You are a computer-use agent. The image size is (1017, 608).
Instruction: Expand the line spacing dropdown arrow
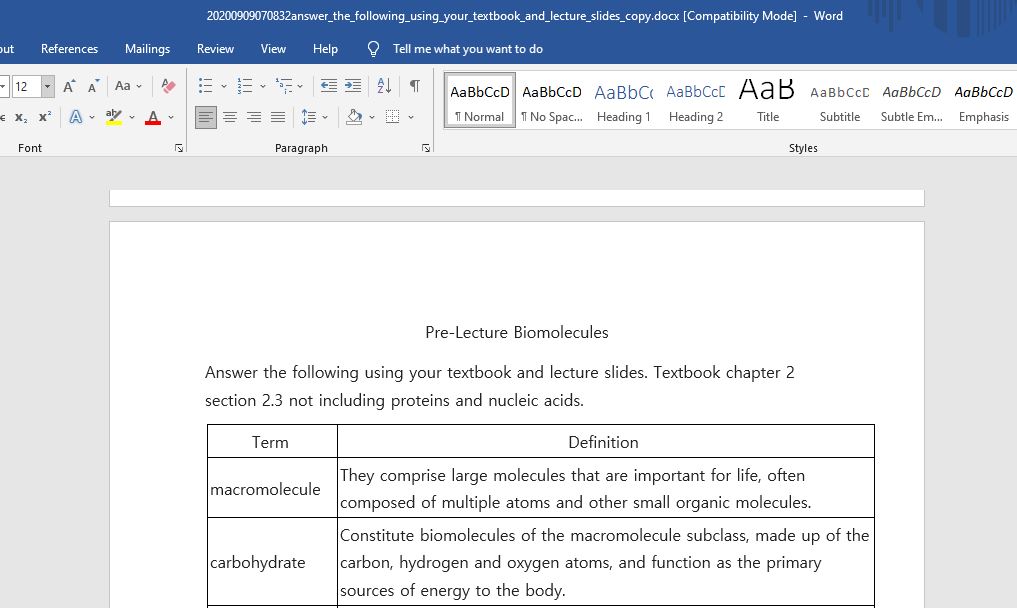click(325, 118)
